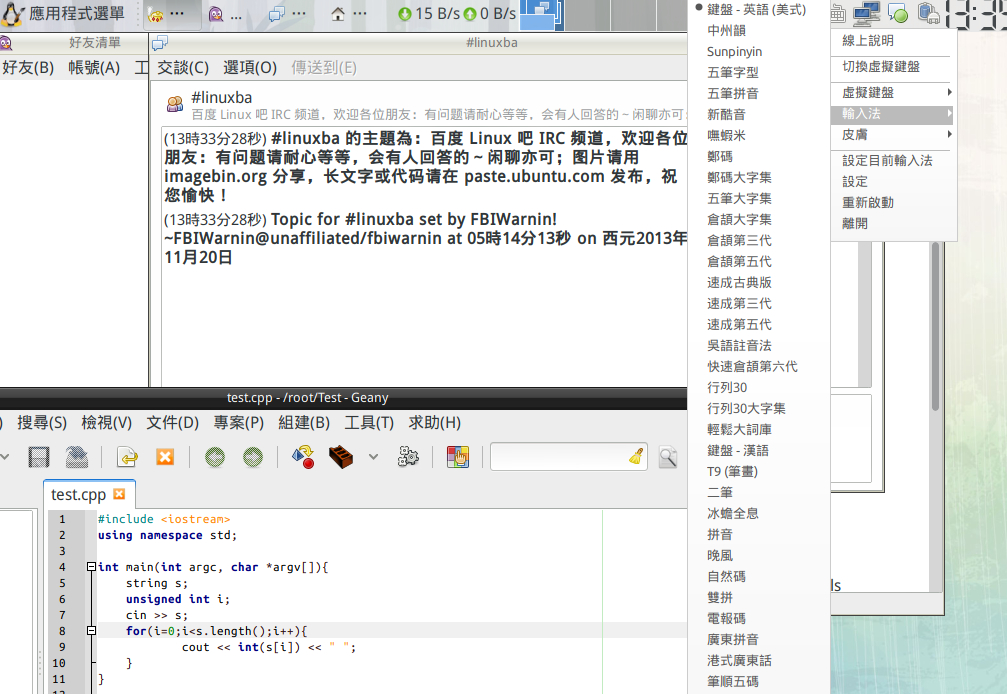Click Save file icon in Geany toolbar

39,457
